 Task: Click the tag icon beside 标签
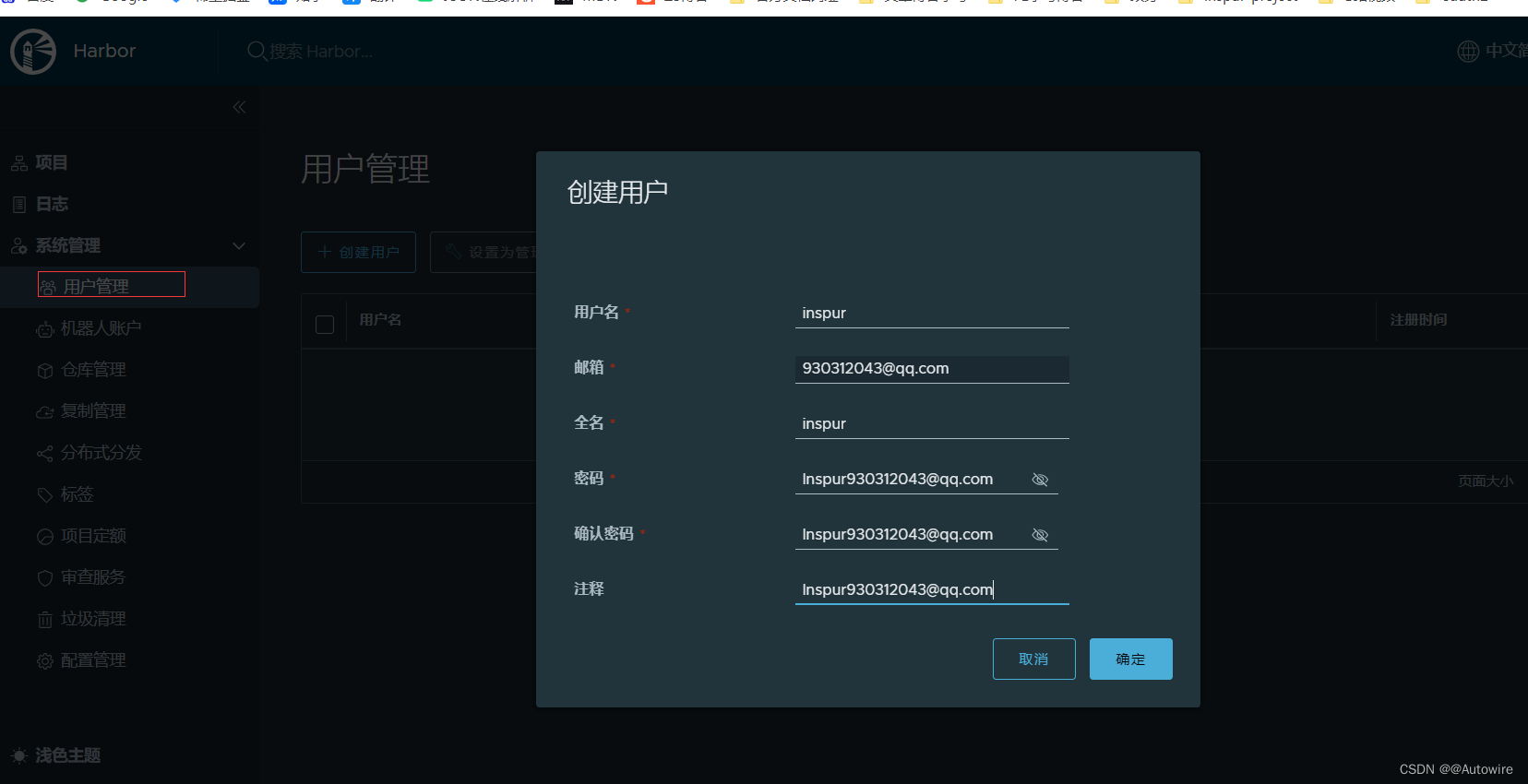coord(44,495)
